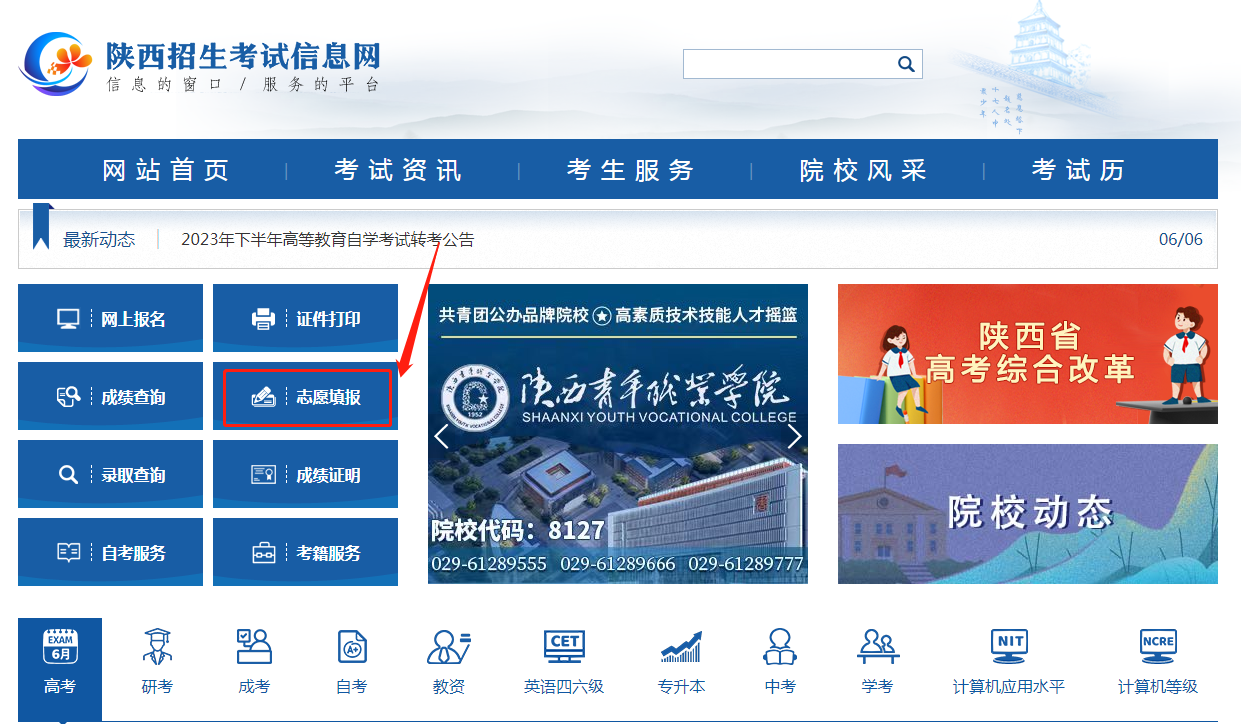The width and height of the screenshot is (1241, 724).
Task: Click the 成绩查询 button label
Action: 133,398
